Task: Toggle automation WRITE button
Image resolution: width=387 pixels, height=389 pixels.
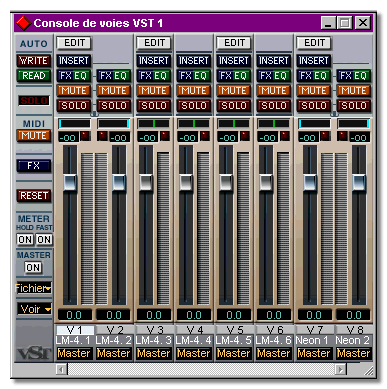Action: pos(34,61)
